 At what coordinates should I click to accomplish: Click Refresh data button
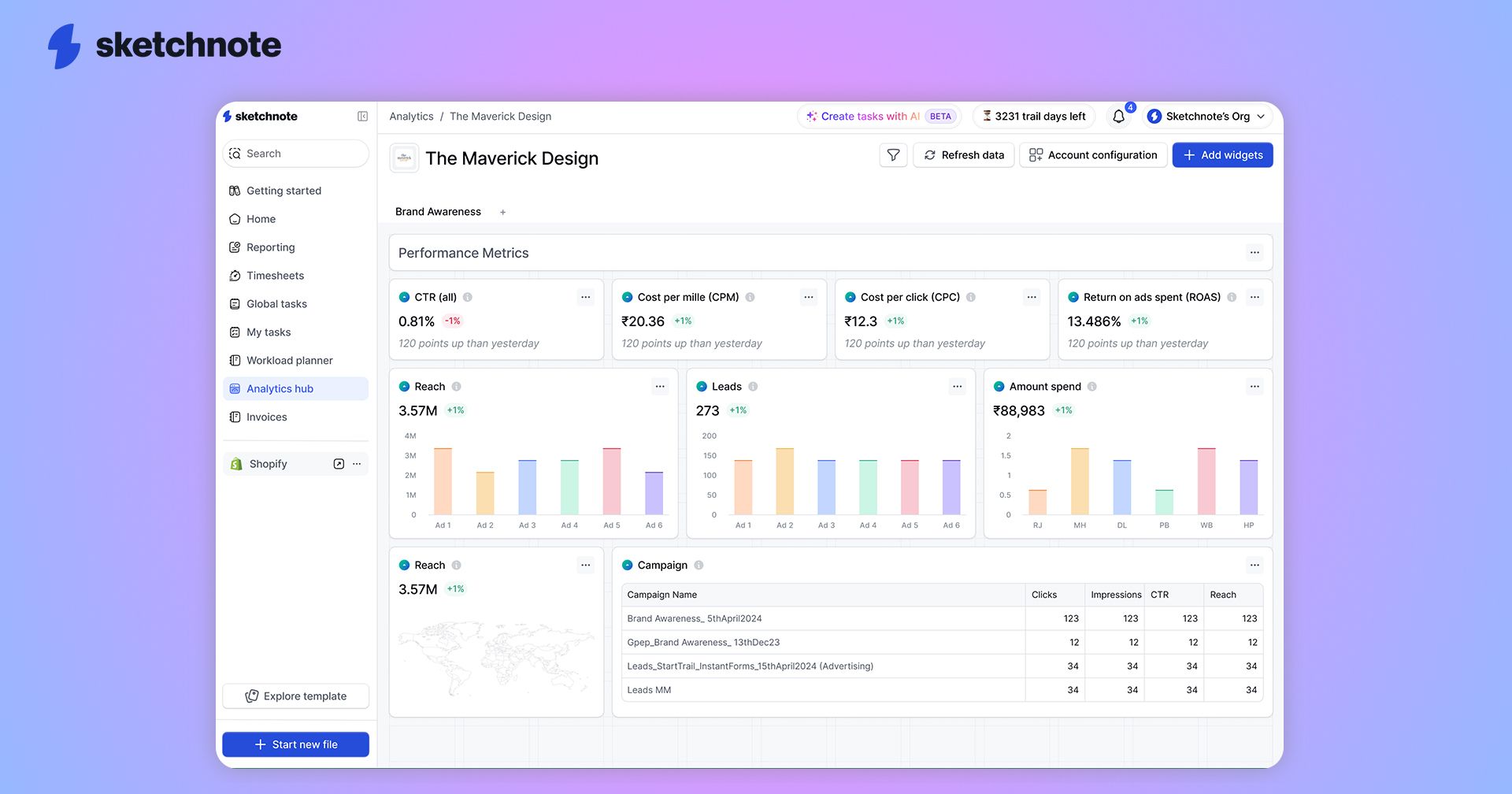(x=964, y=155)
